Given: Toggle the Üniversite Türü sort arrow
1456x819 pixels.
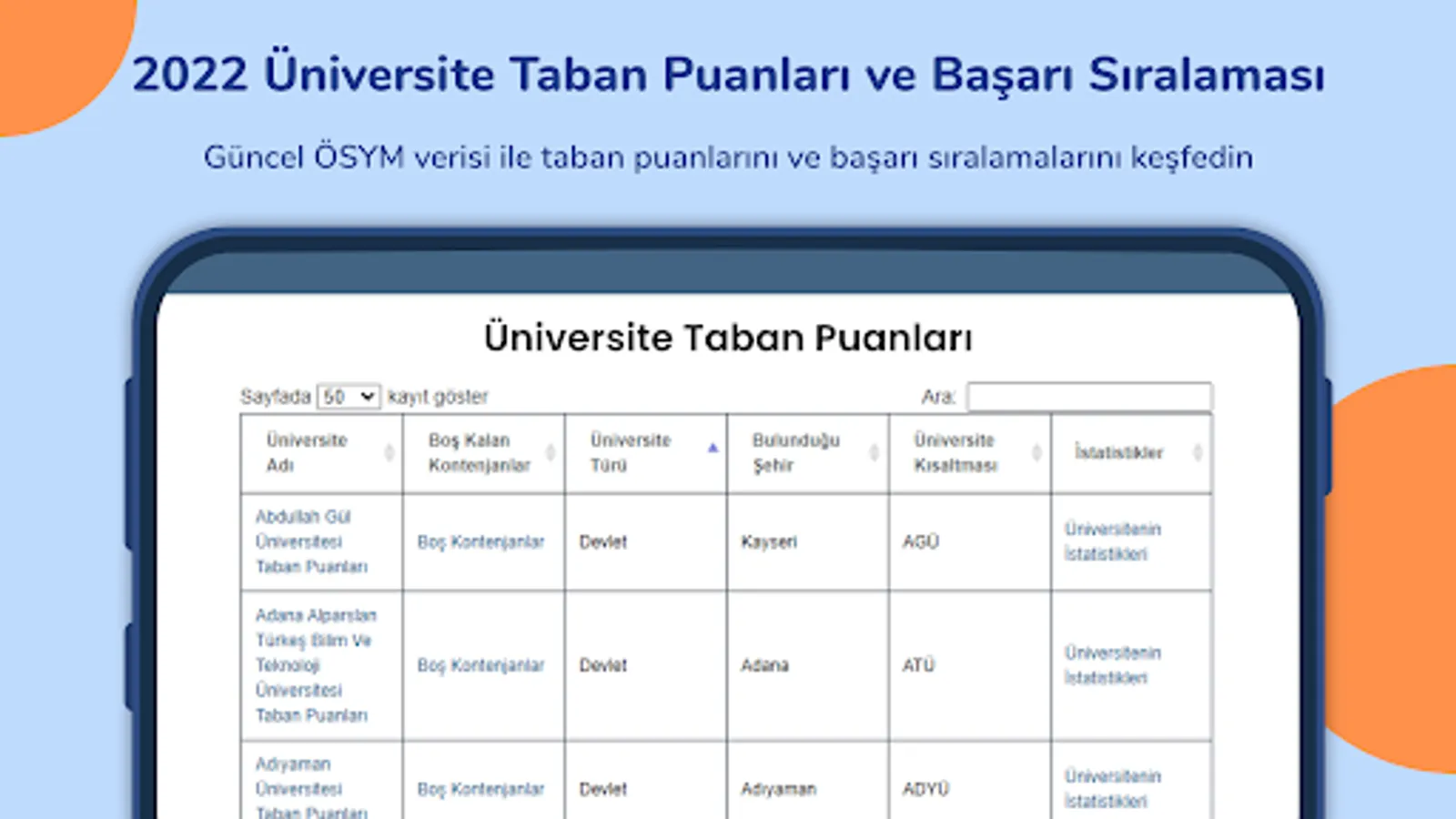Looking at the screenshot, I should [713, 448].
